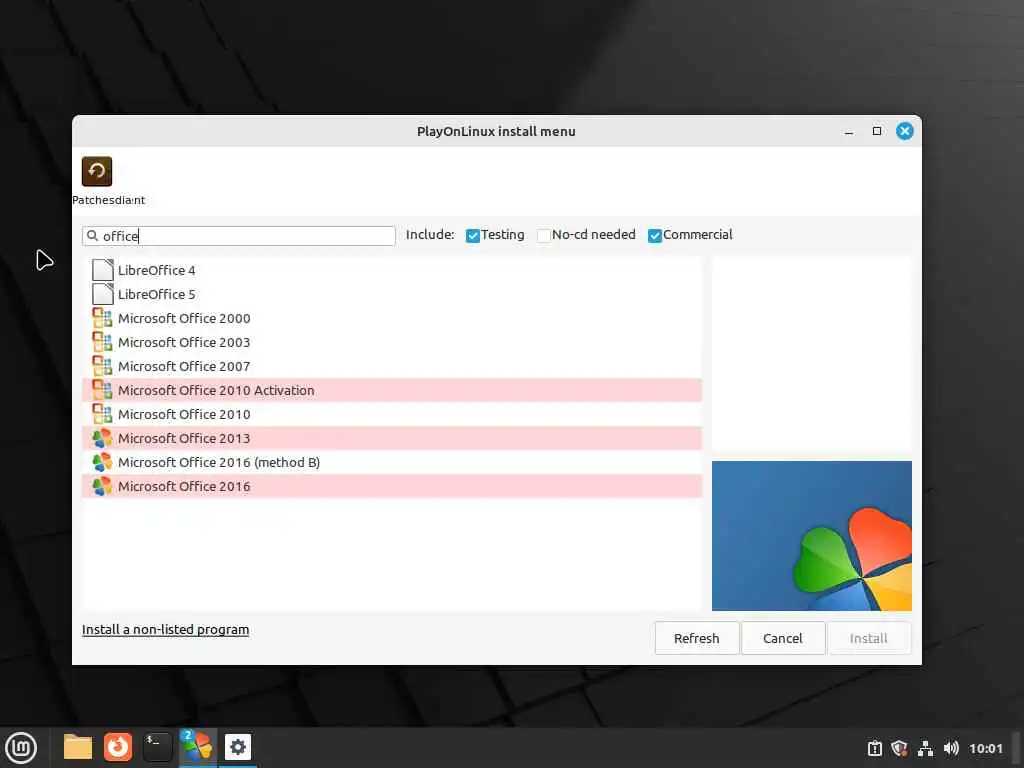Toggle the Commercial checkbox
Image resolution: width=1024 pixels, height=768 pixels.
(655, 236)
